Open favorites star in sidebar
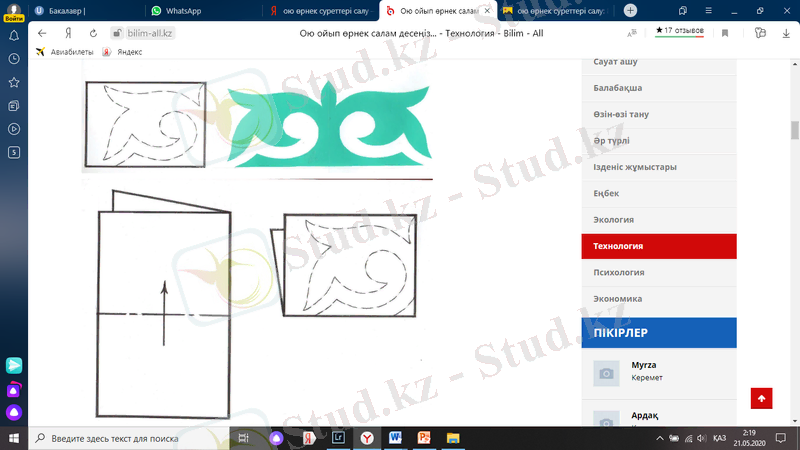 point(14,82)
